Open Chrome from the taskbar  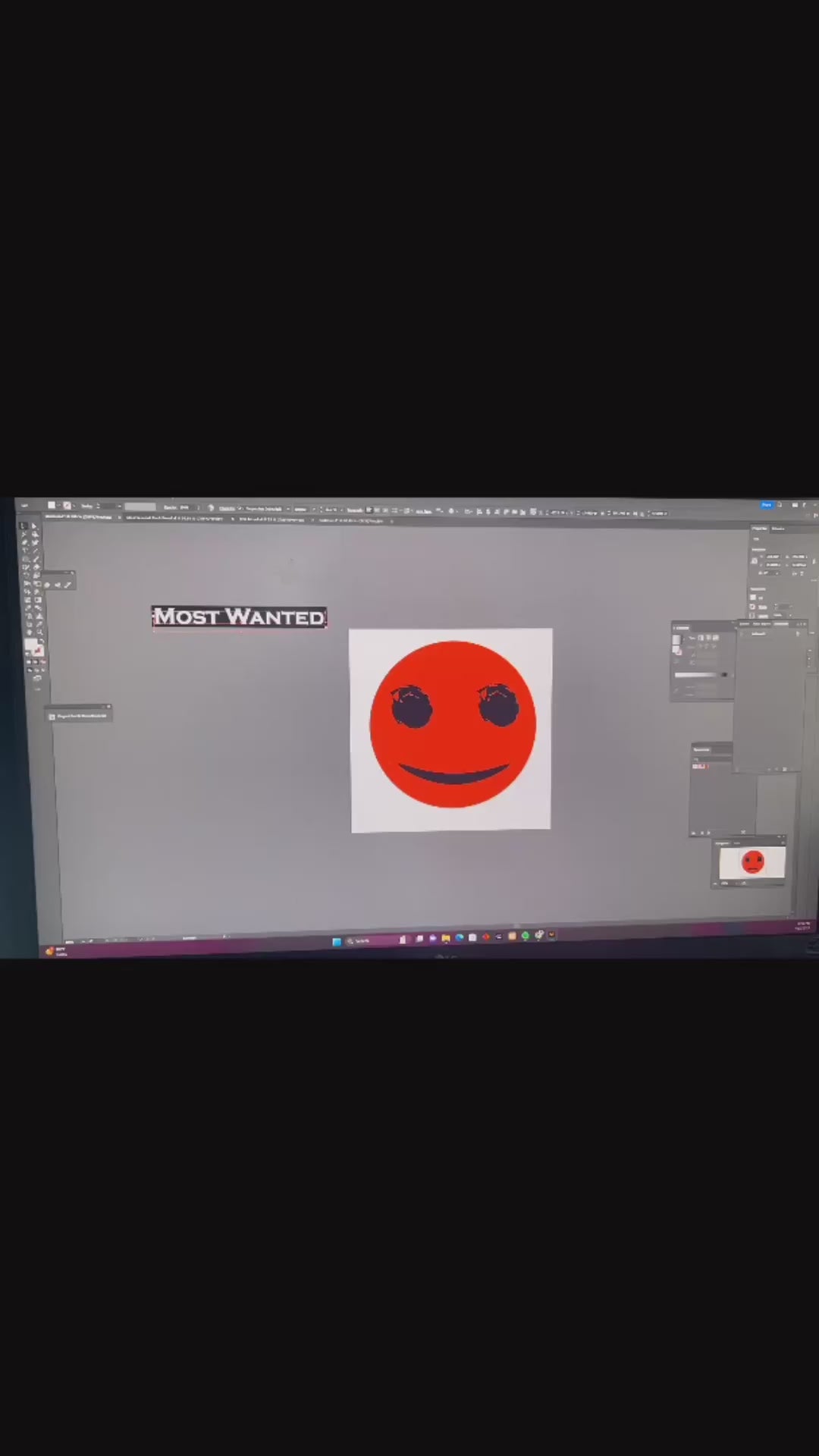coord(525,937)
